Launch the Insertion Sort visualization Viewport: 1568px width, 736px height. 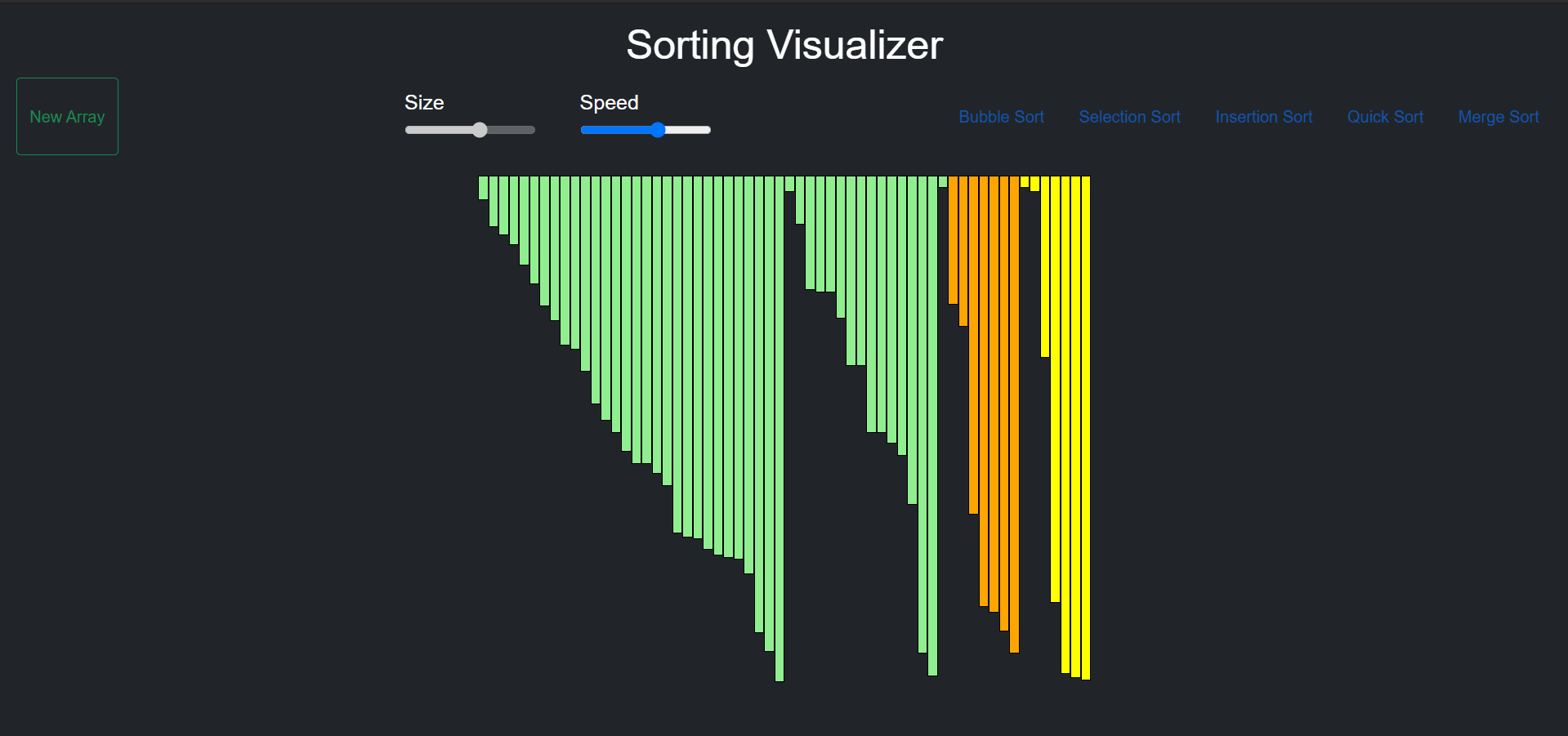click(1263, 117)
